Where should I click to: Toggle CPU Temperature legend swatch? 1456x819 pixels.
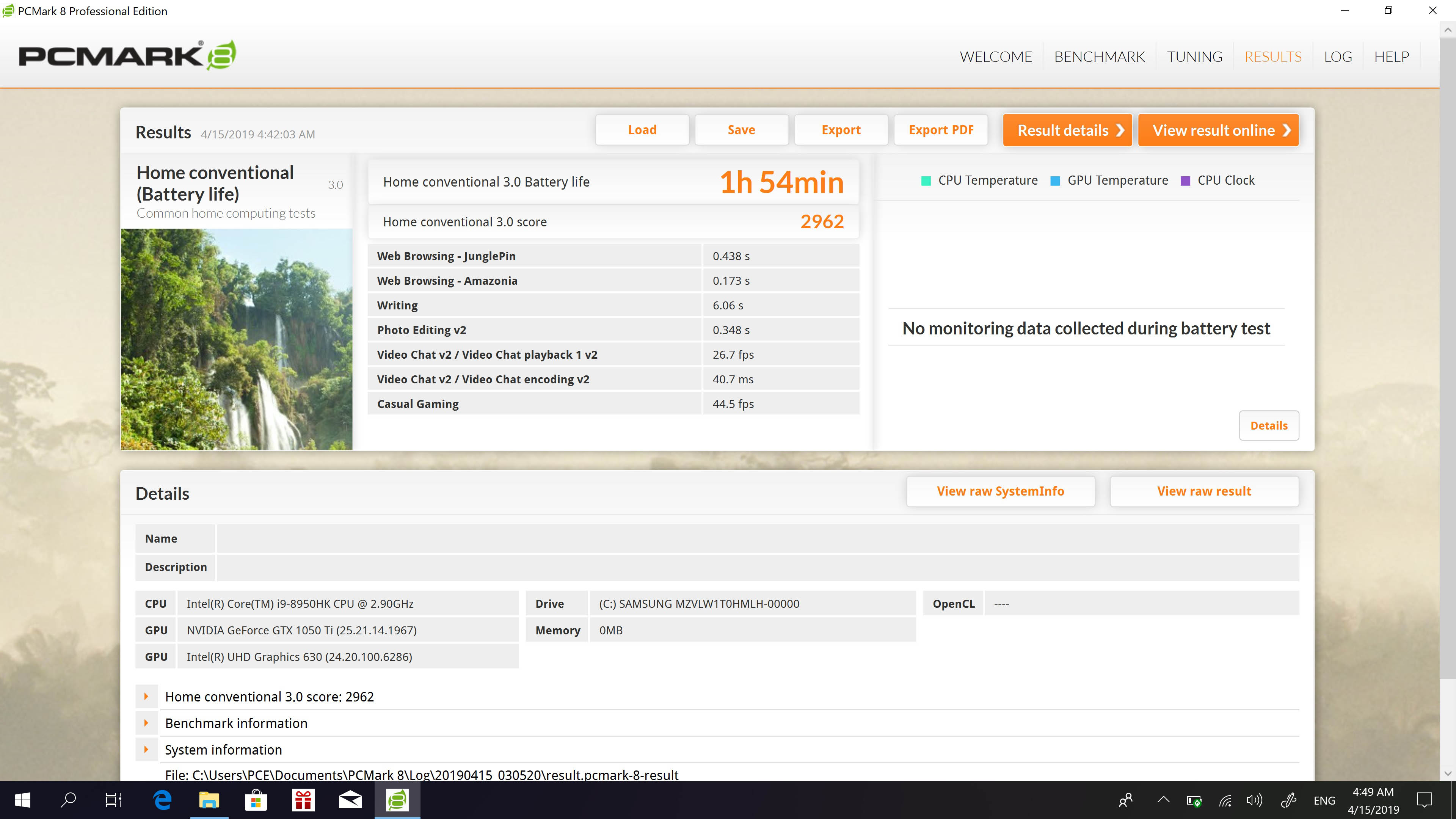[x=926, y=181]
